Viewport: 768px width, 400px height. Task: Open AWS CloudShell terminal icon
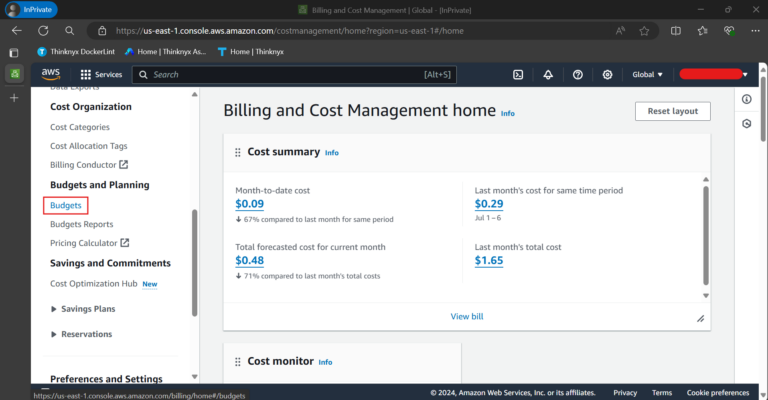(518, 74)
